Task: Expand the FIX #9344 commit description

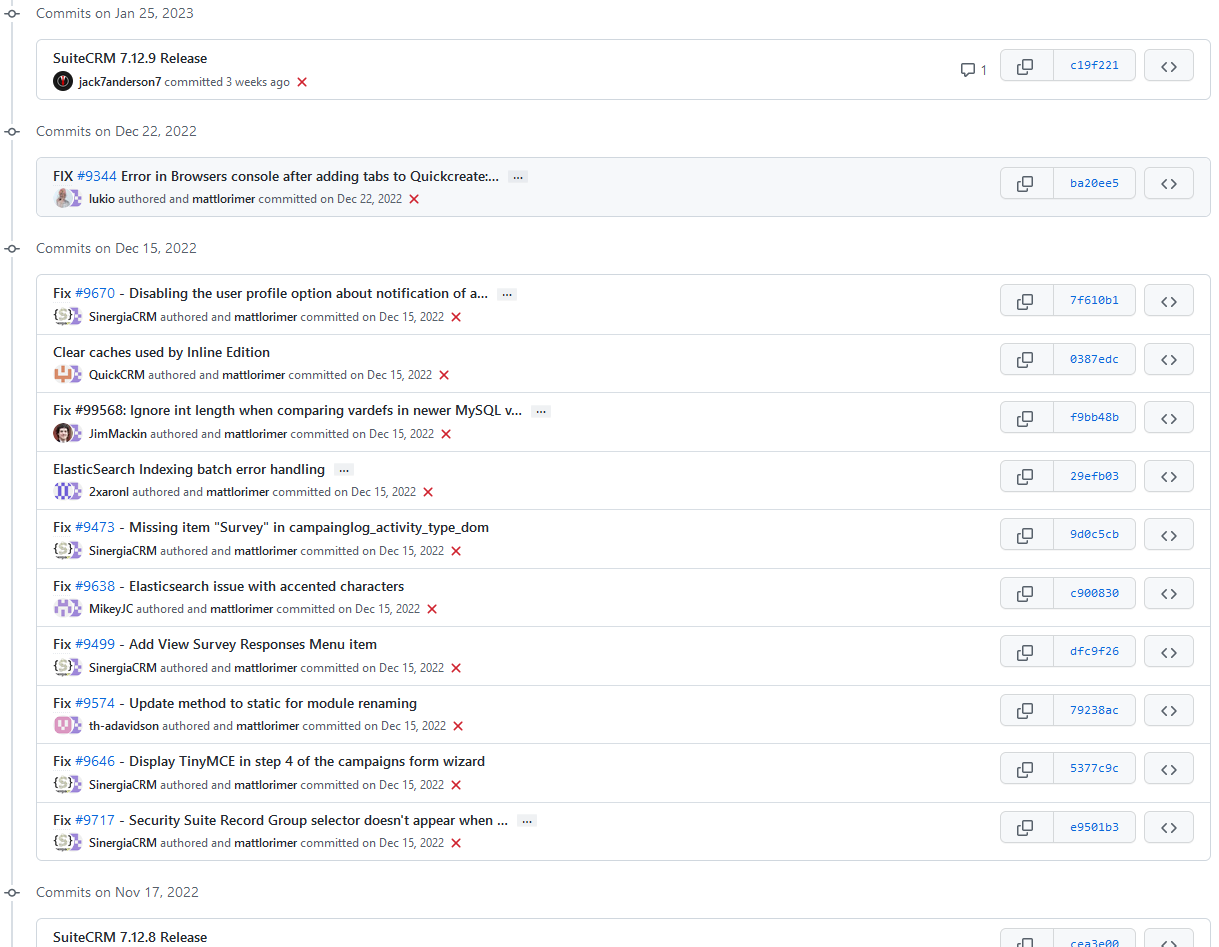Action: 517,177
